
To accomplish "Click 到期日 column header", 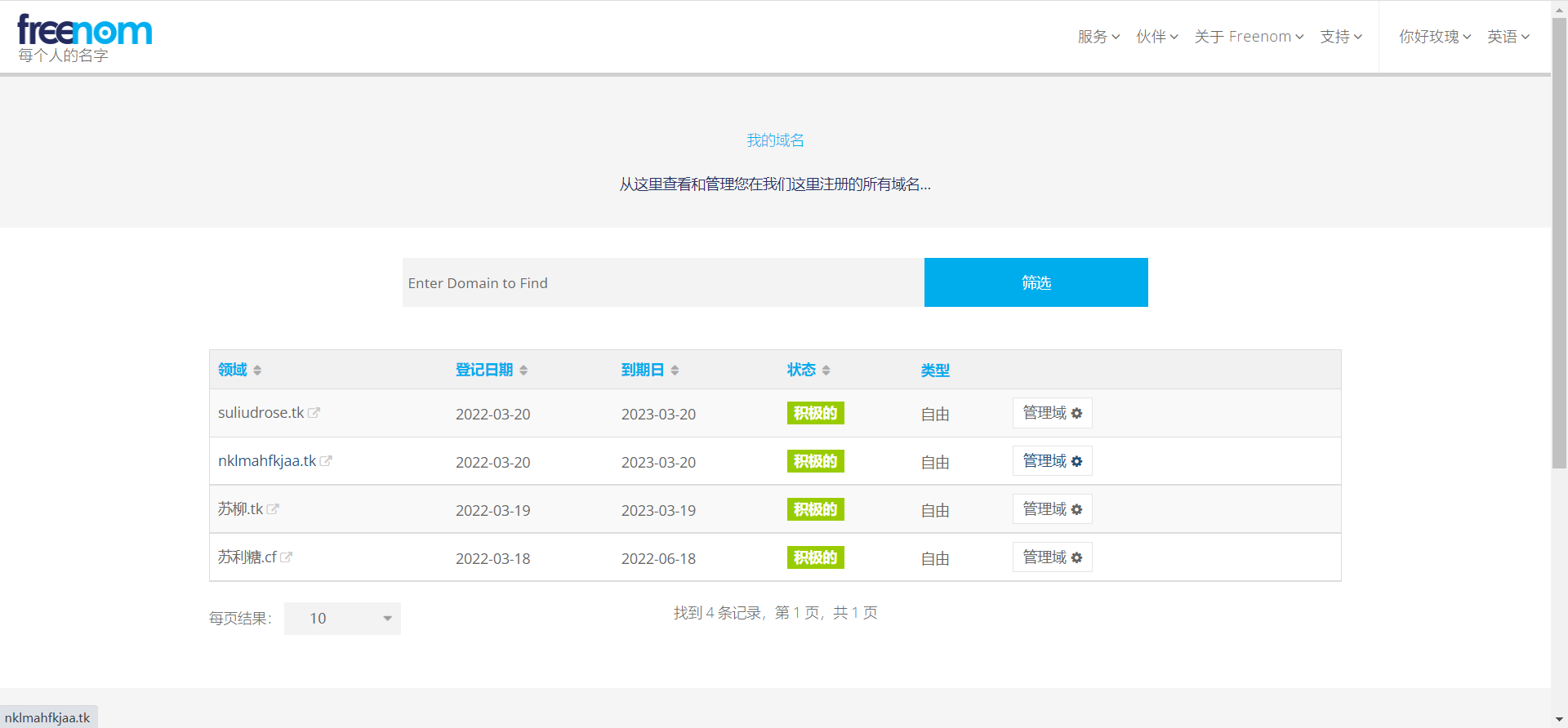I will [643, 370].
